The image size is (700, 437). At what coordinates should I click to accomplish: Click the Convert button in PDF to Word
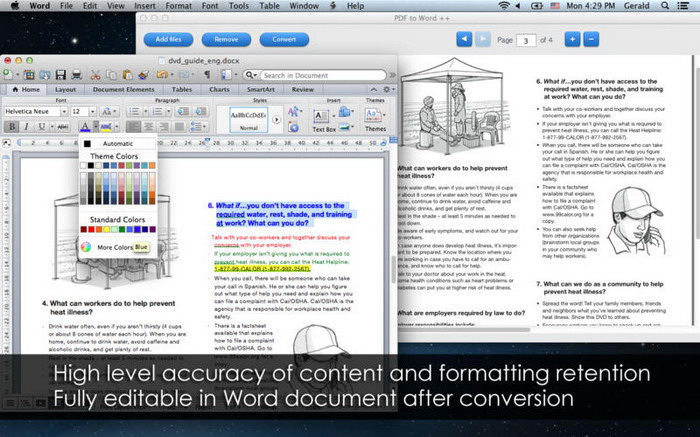click(x=284, y=39)
